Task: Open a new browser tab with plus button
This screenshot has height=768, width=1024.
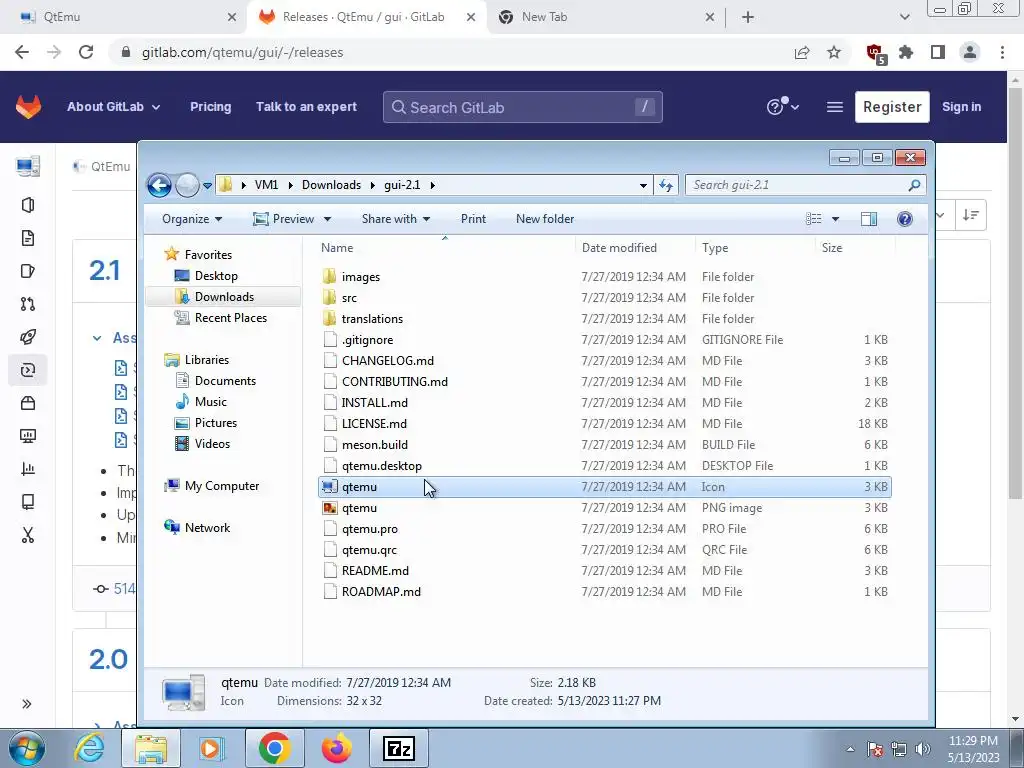Action: [748, 17]
